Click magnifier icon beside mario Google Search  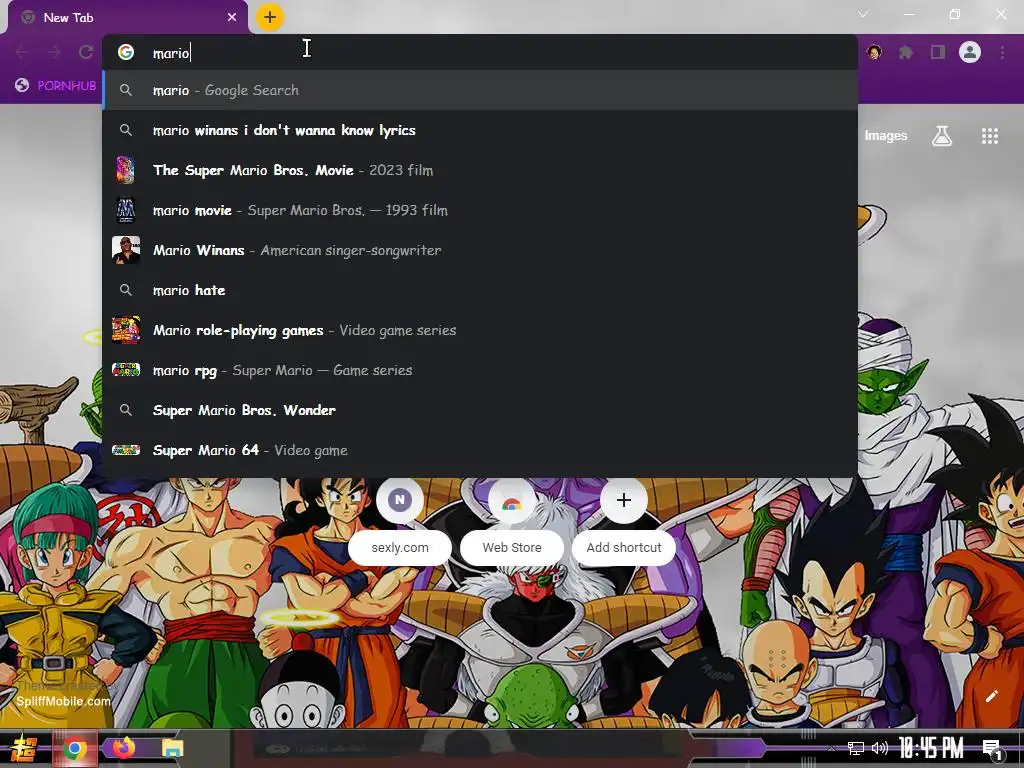click(126, 90)
